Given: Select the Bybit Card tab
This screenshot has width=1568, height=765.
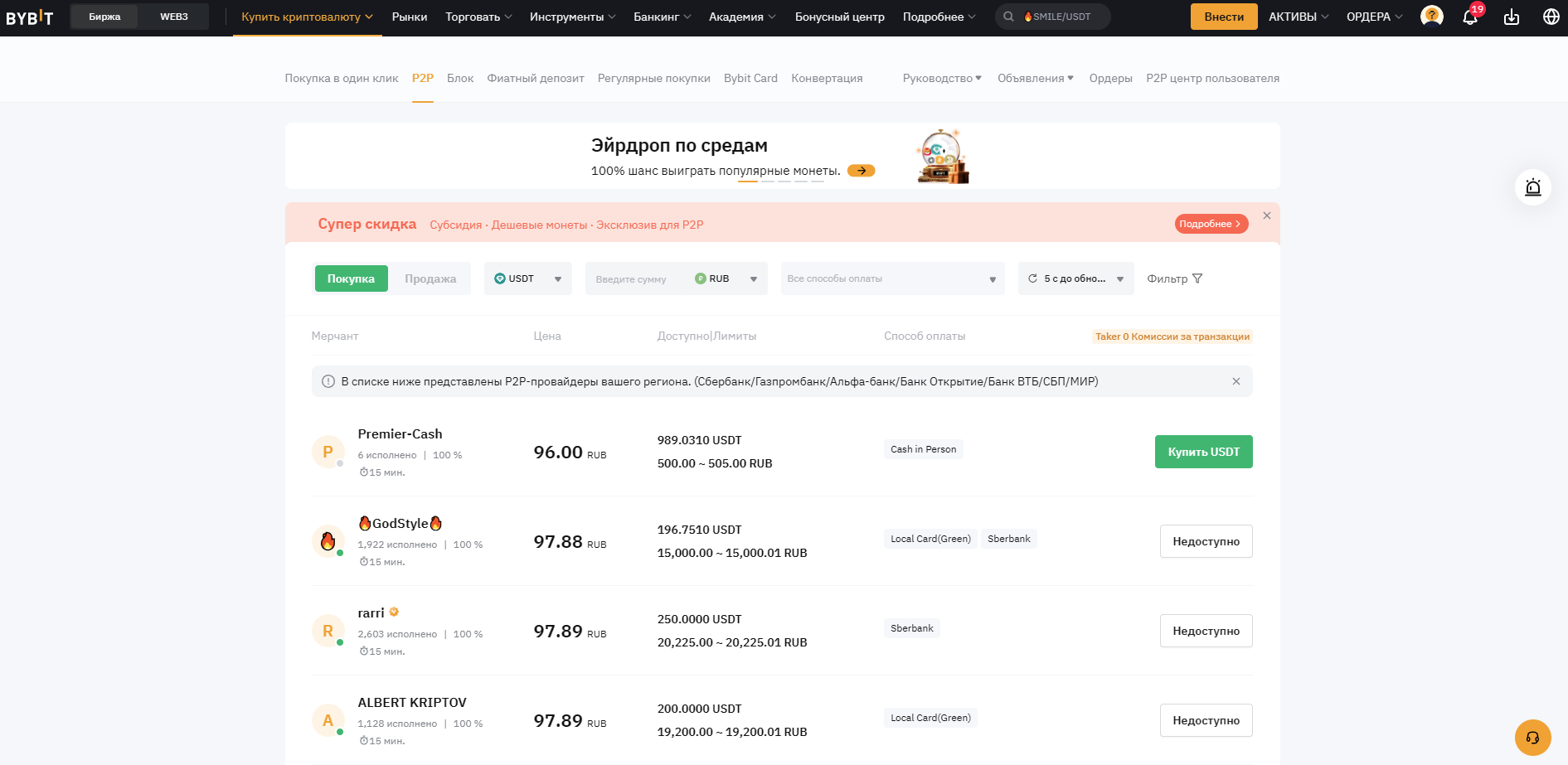Looking at the screenshot, I should (x=750, y=78).
